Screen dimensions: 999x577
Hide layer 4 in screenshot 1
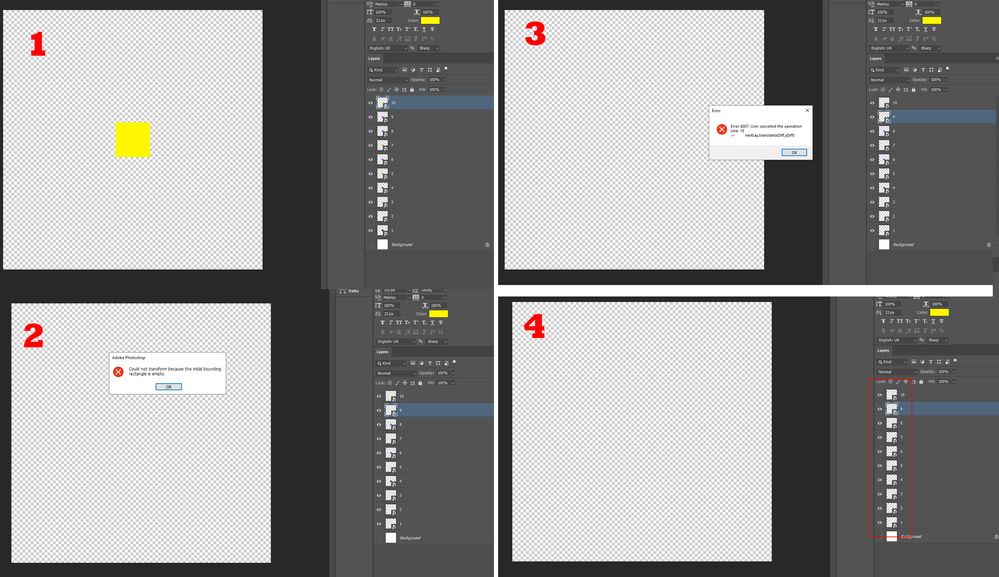tap(371, 188)
